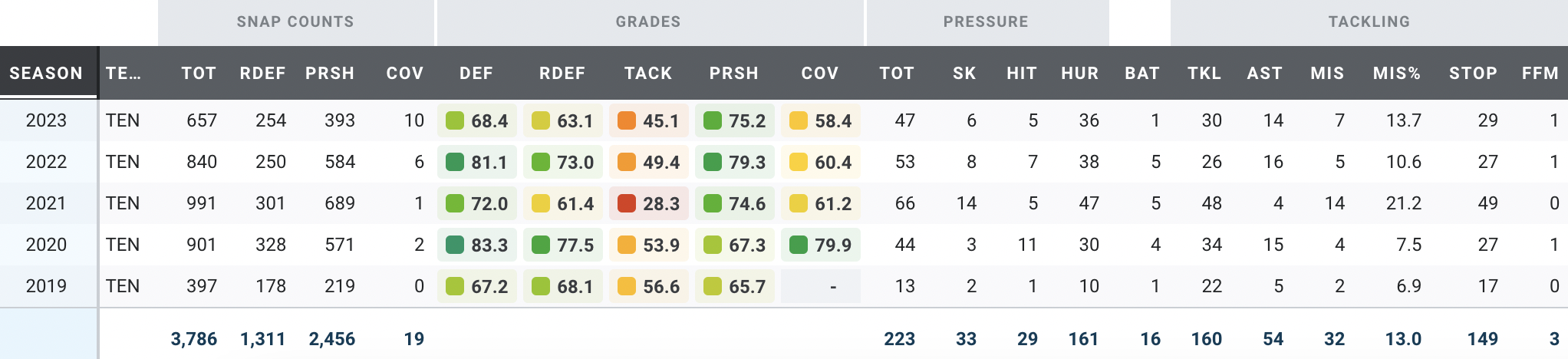Click the total snaps value 3,786
Image resolution: width=1568 pixels, height=359 pixels.
coord(194,339)
